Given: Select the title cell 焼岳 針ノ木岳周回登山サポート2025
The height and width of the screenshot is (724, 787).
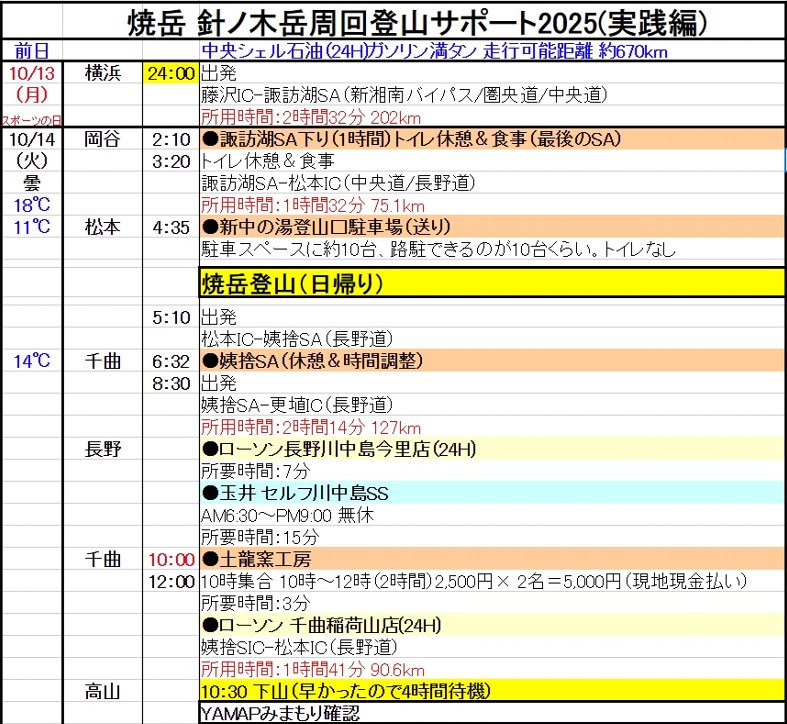Looking at the screenshot, I should pos(420,21).
